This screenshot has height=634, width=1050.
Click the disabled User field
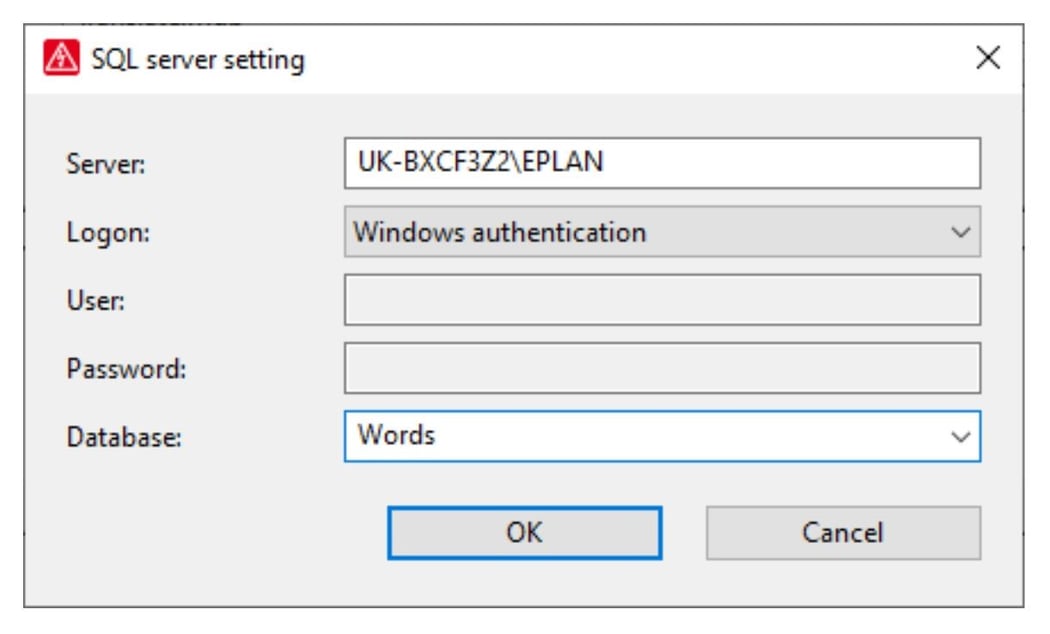661,300
